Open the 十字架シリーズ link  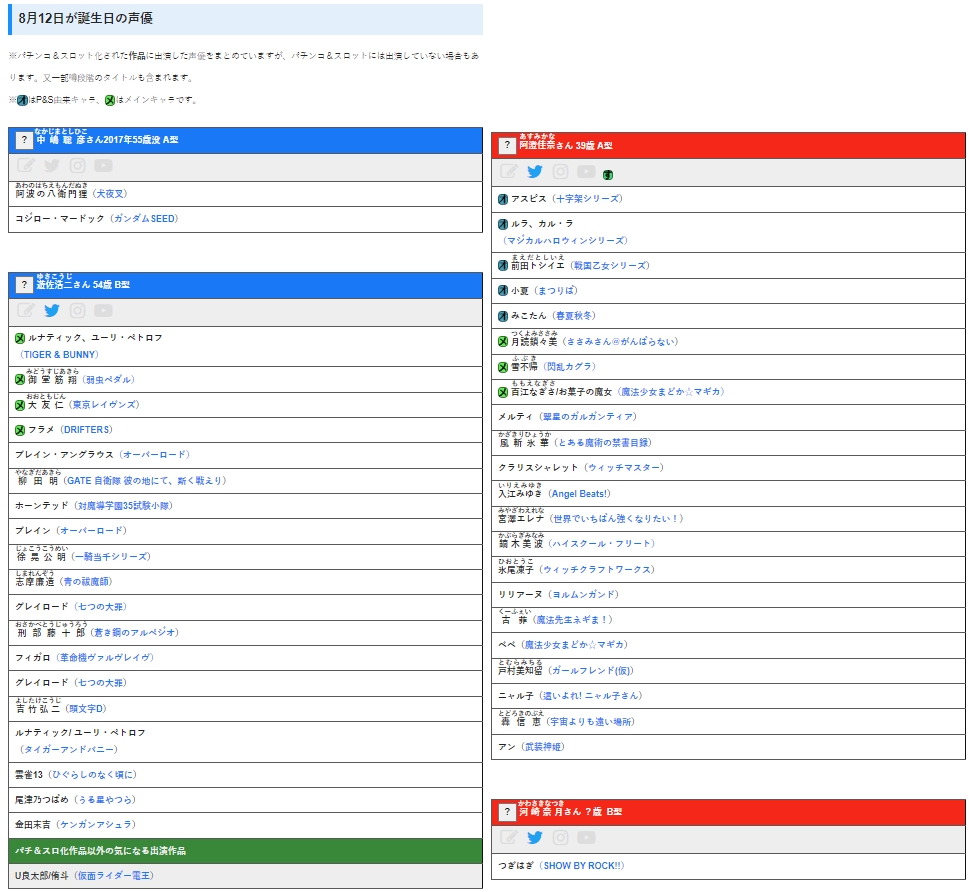pos(588,199)
